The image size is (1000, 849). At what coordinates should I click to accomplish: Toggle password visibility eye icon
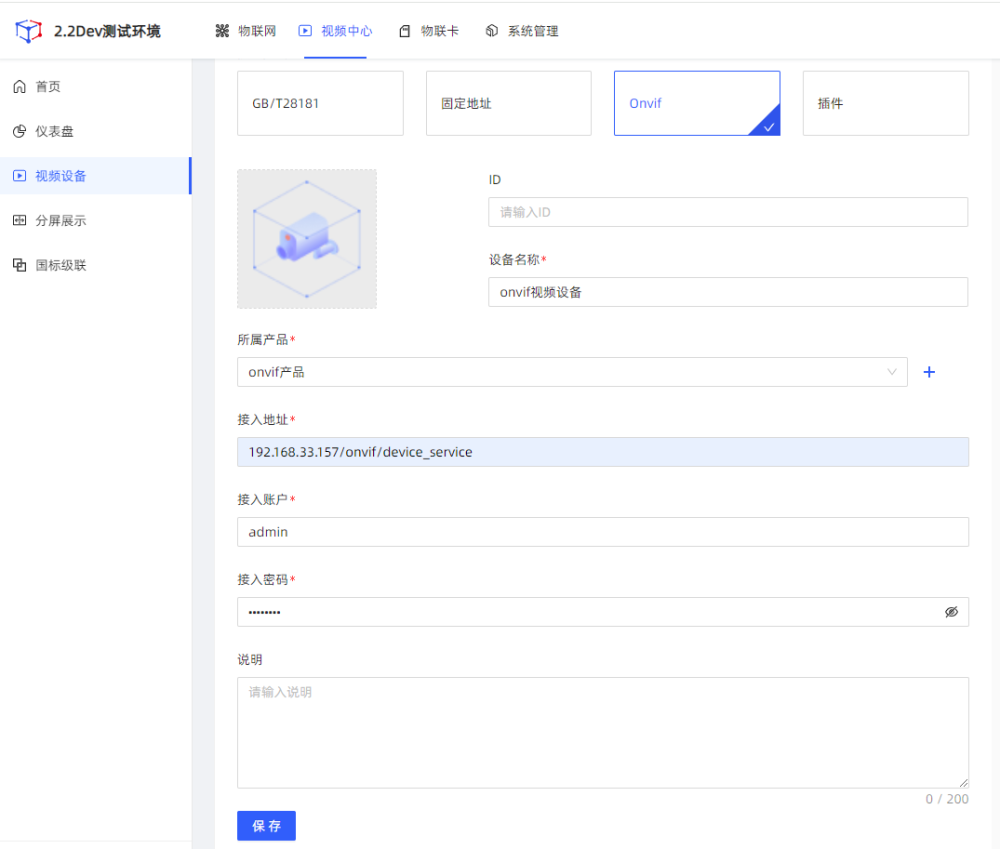pos(951,612)
